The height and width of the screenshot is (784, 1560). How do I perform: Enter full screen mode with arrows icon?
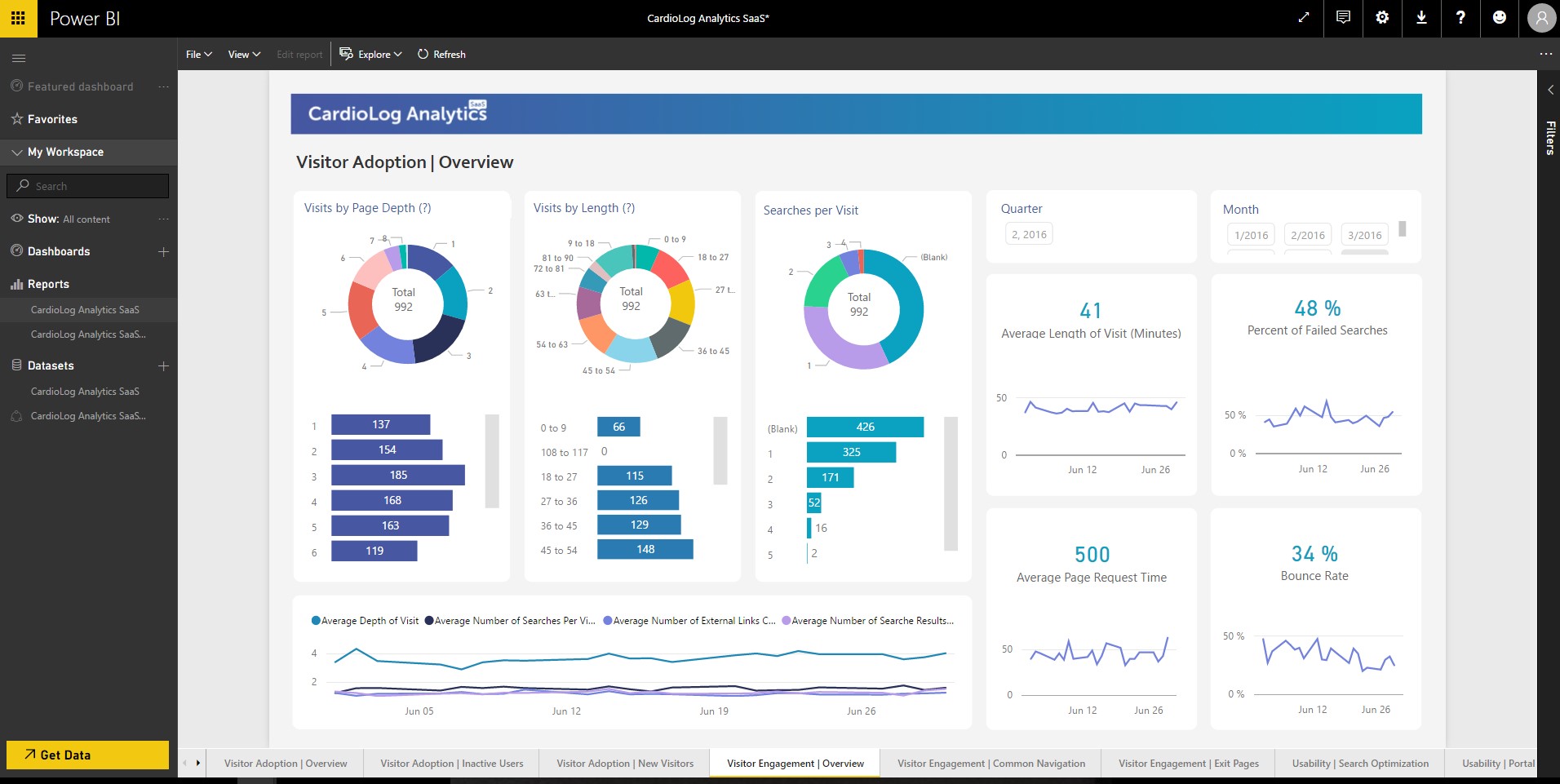coord(1304,17)
